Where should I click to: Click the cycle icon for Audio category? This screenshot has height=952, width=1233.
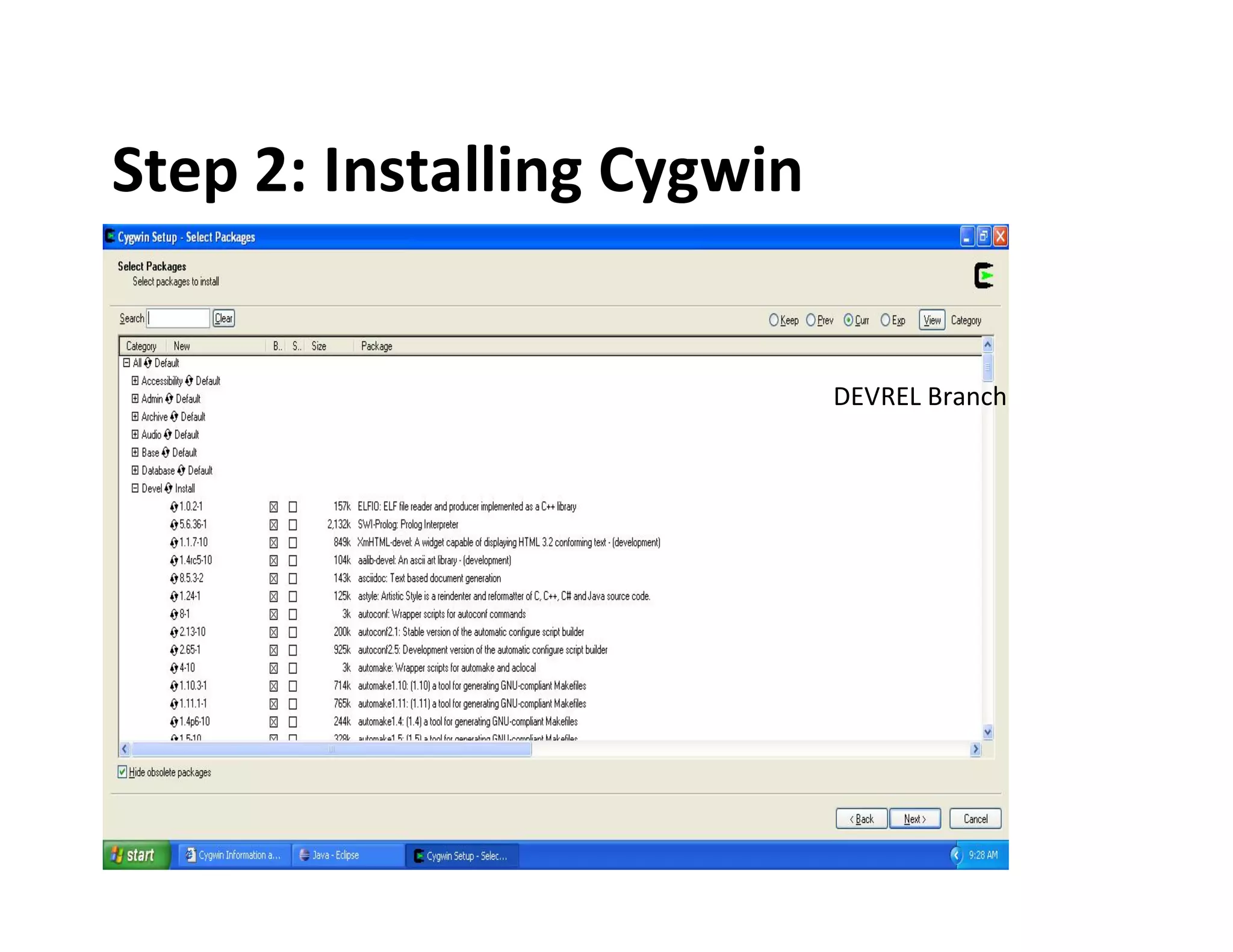click(167, 434)
